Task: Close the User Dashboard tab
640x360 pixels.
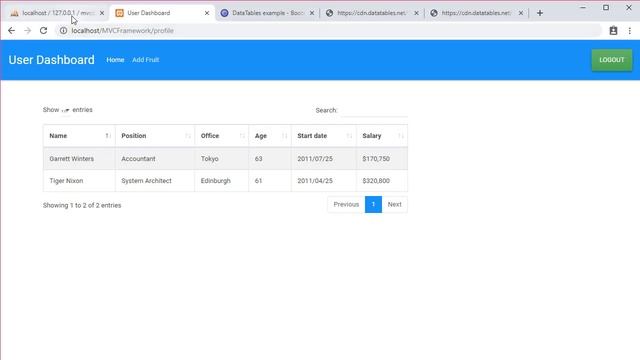Action: [207, 13]
